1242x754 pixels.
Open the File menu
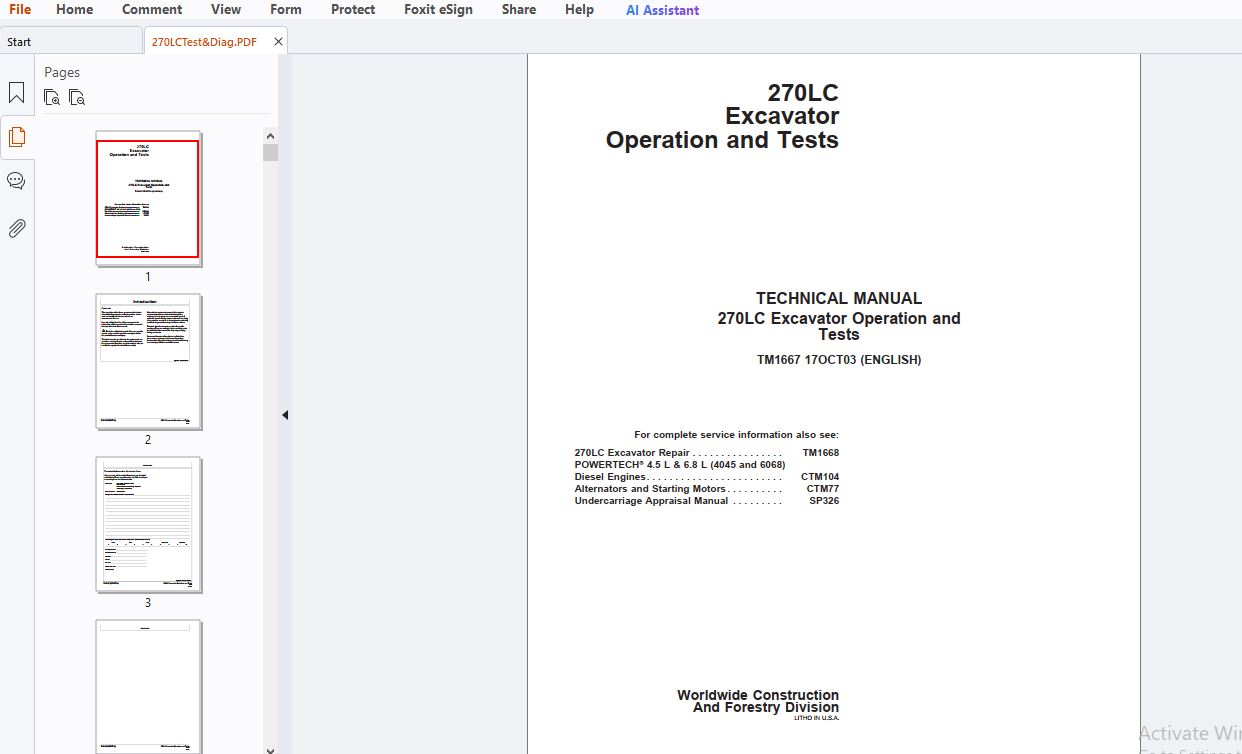click(20, 9)
